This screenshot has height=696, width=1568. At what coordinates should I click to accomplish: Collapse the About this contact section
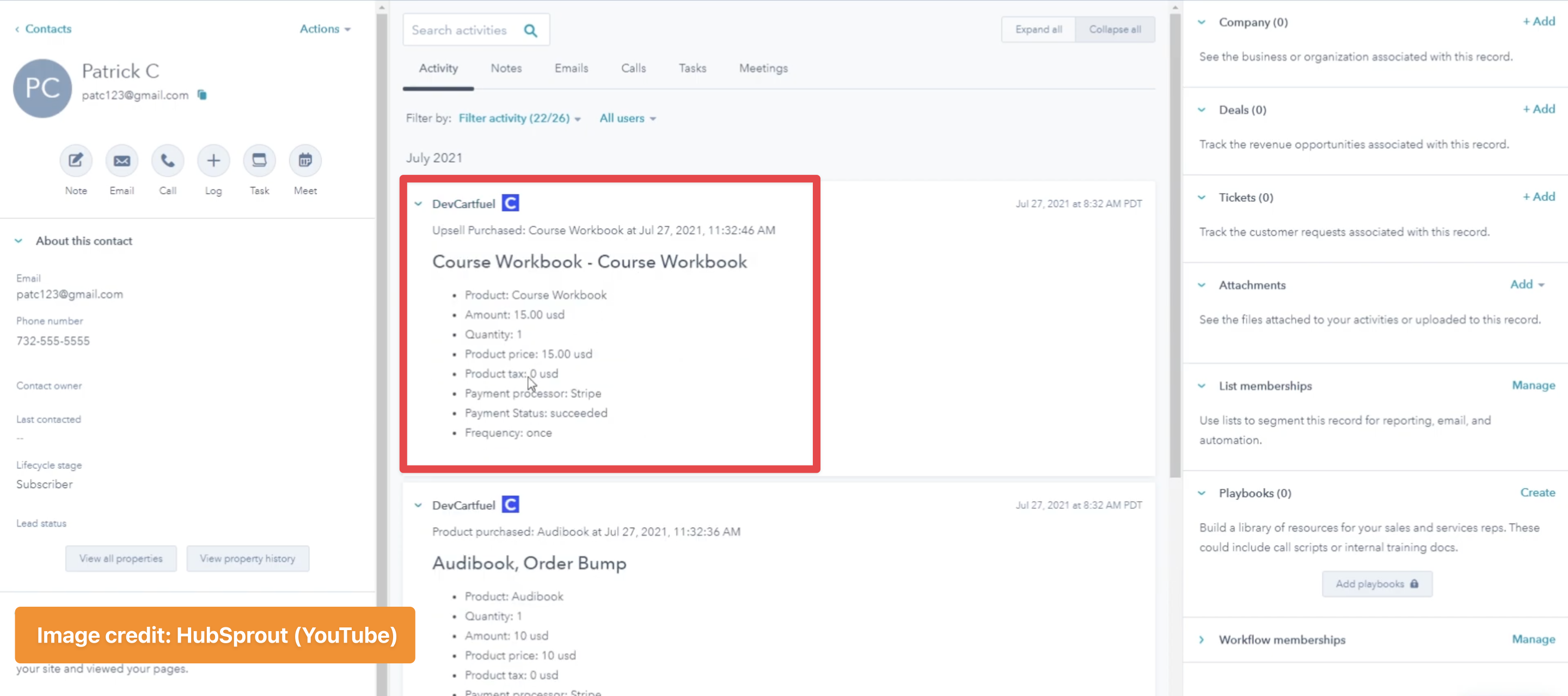coord(19,241)
